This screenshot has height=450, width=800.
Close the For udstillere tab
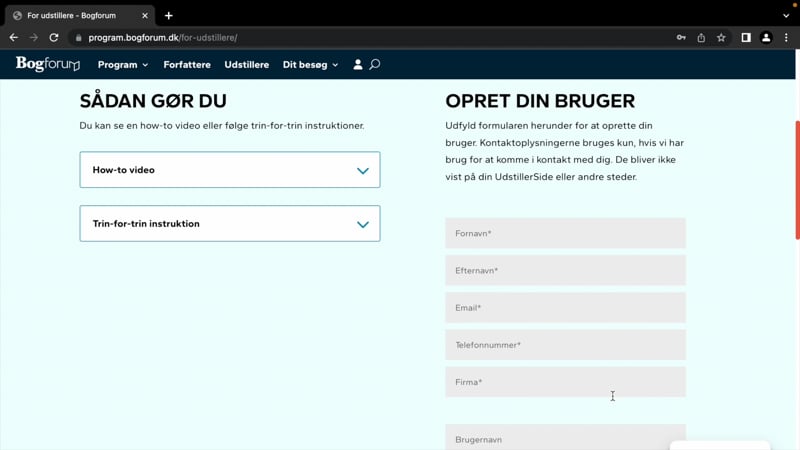pyautogui.click(x=145, y=16)
